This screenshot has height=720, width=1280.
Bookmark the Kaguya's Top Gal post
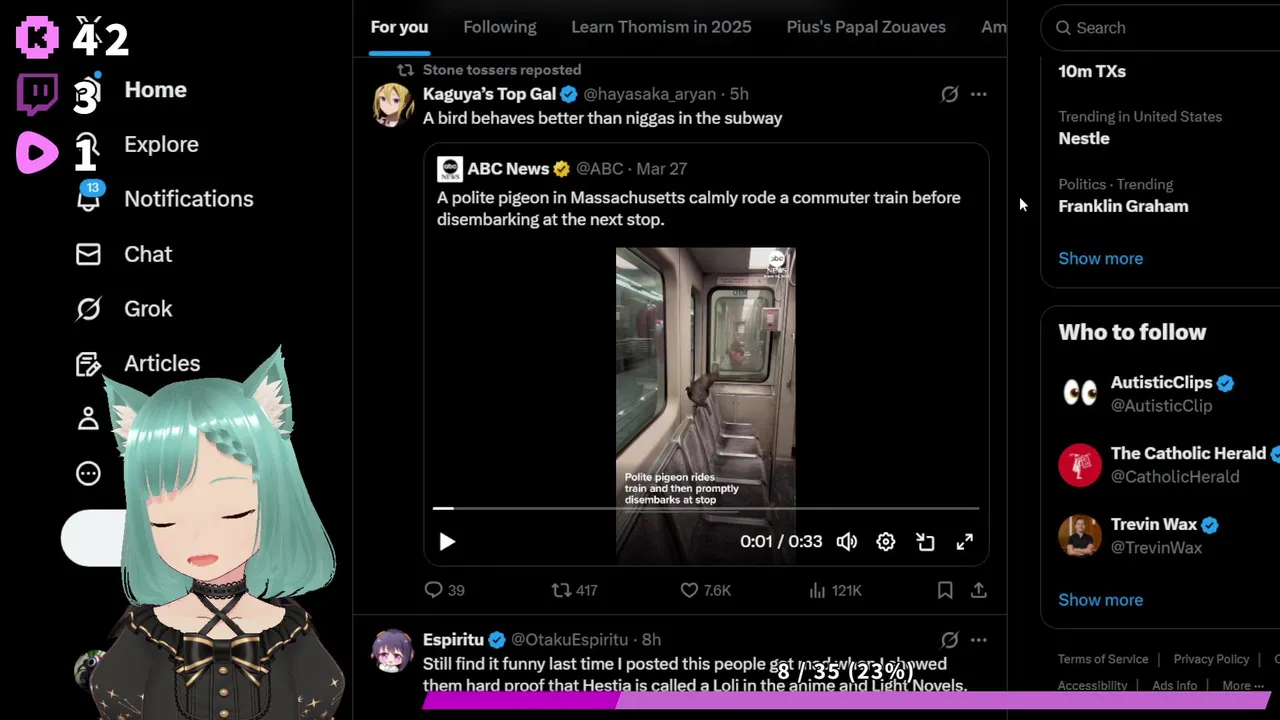coord(945,590)
